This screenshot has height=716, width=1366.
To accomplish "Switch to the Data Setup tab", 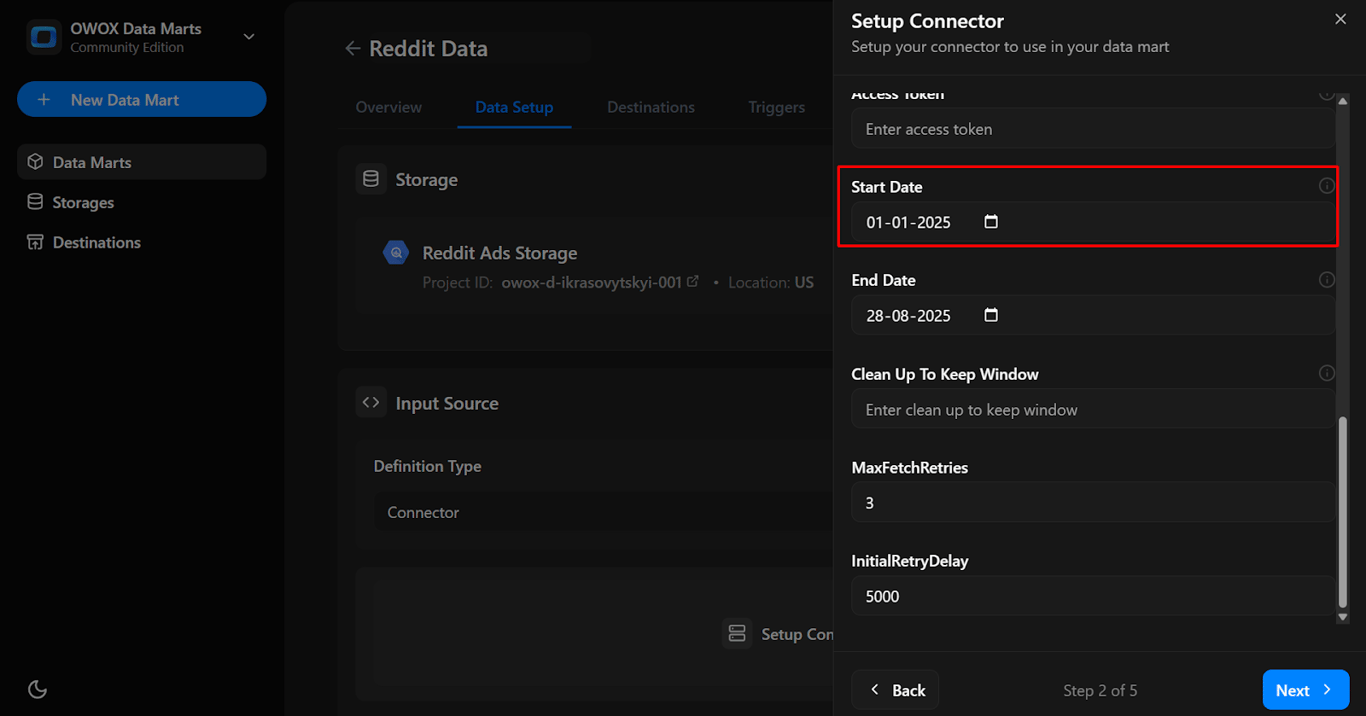I will (514, 107).
